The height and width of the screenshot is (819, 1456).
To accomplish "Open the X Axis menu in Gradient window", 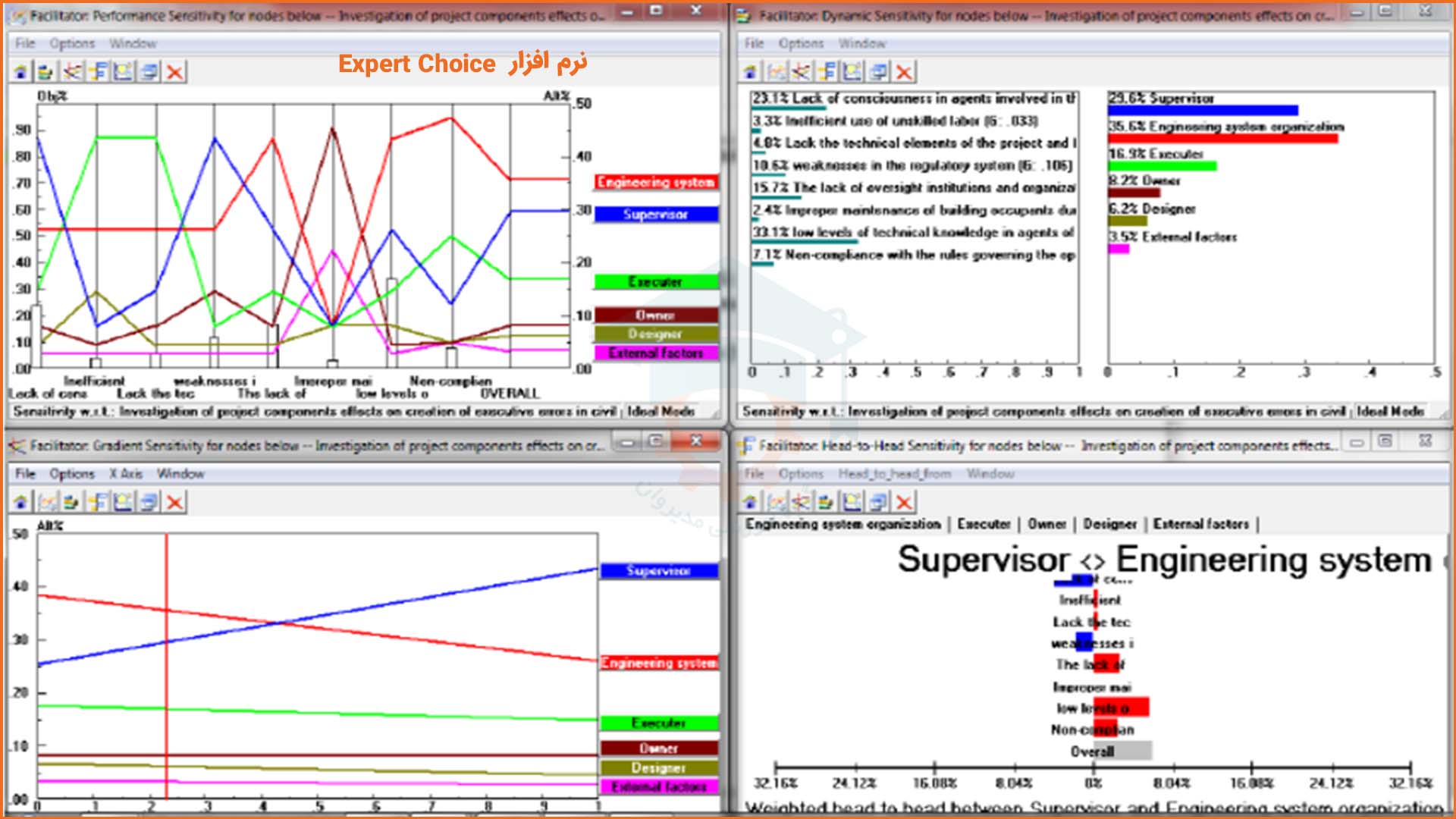I will pyautogui.click(x=125, y=474).
